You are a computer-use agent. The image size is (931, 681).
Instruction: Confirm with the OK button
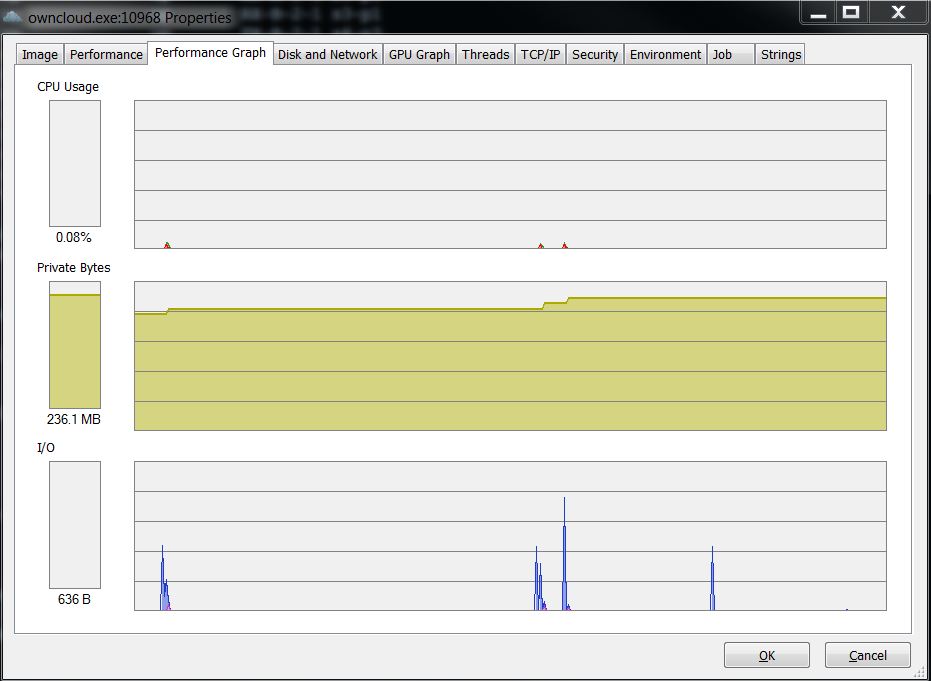[767, 655]
